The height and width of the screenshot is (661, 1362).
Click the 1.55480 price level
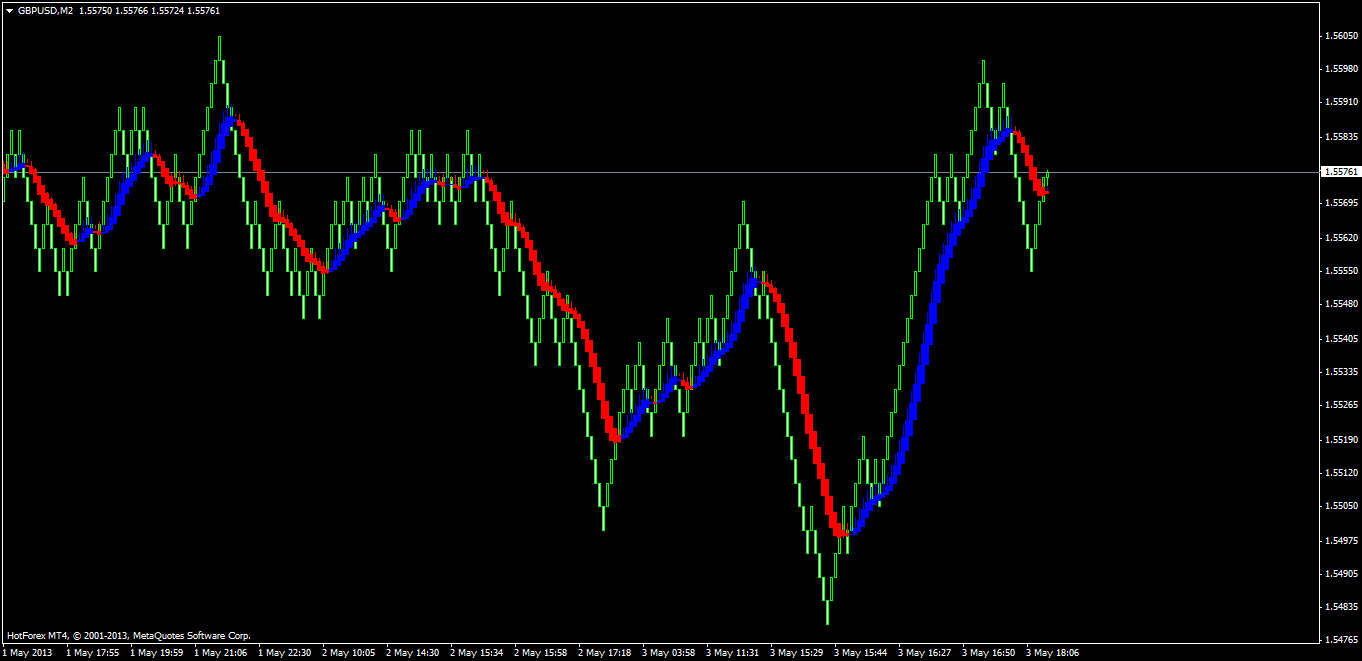tap(1340, 305)
